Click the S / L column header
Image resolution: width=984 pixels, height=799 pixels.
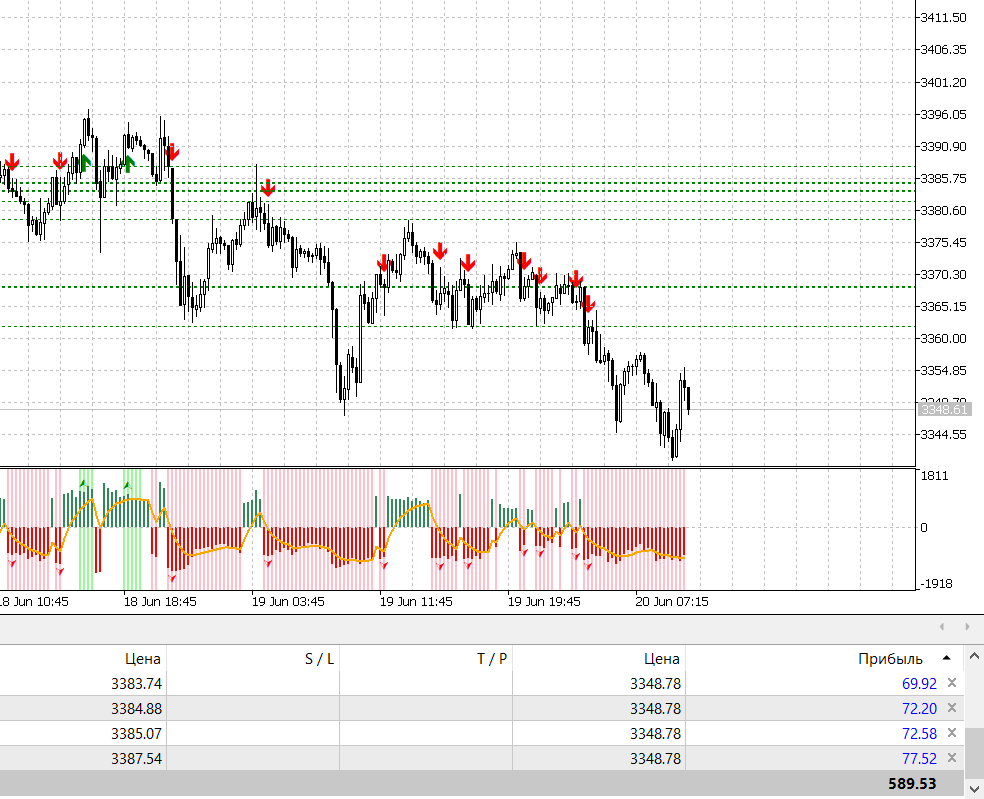[319, 659]
